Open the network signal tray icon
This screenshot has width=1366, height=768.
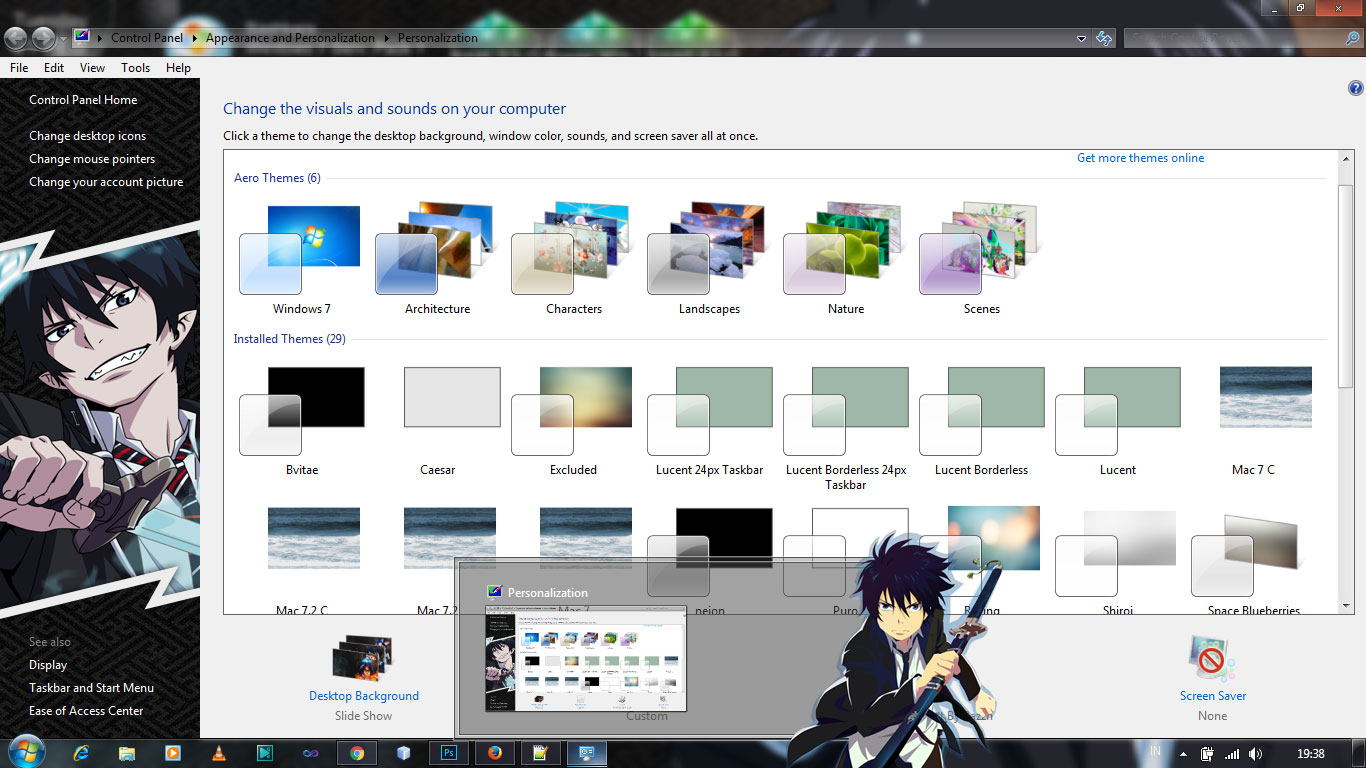pyautogui.click(x=1232, y=753)
